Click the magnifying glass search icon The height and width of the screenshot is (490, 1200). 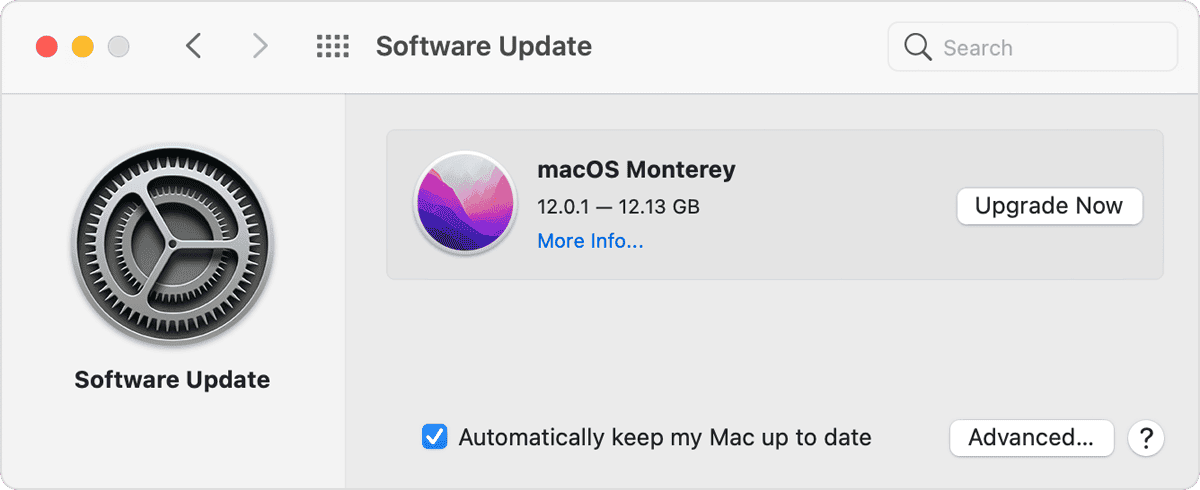tap(916, 47)
